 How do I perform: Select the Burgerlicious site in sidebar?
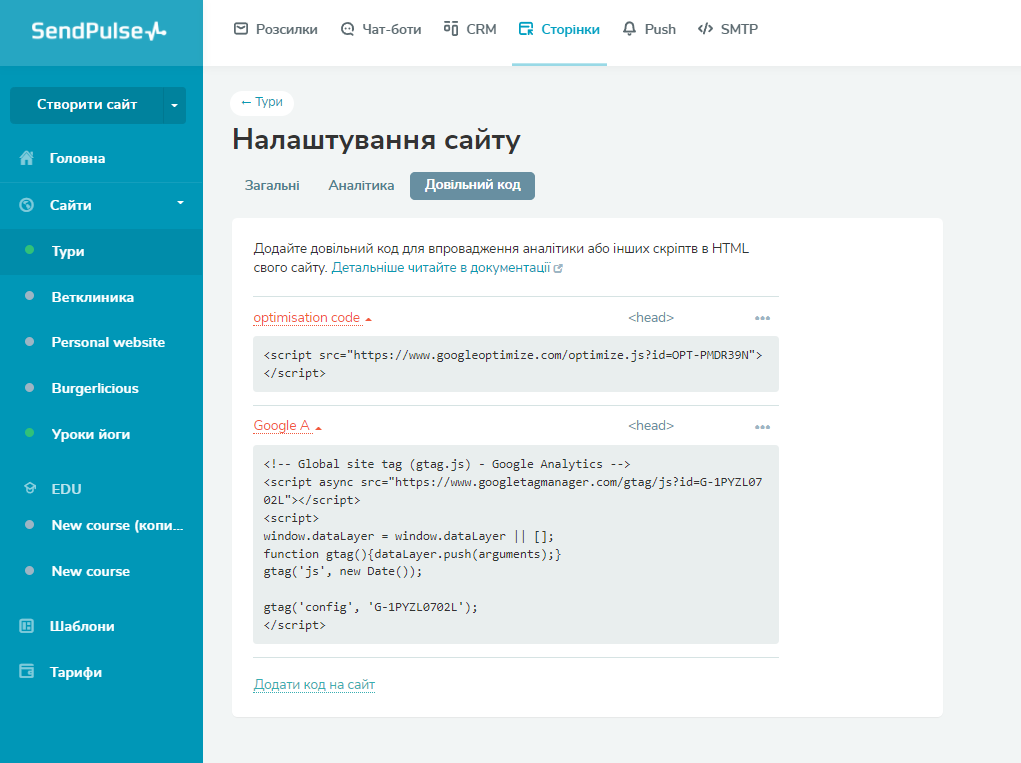point(95,388)
